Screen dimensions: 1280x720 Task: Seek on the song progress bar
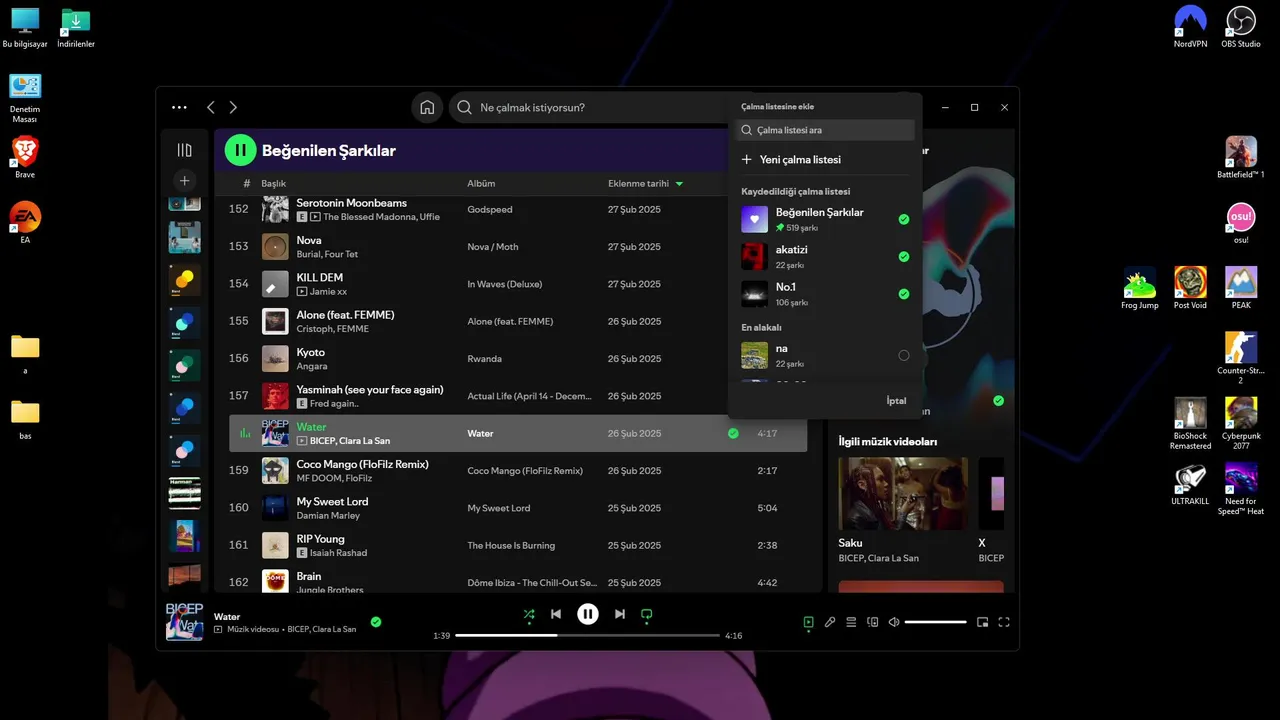coord(587,635)
